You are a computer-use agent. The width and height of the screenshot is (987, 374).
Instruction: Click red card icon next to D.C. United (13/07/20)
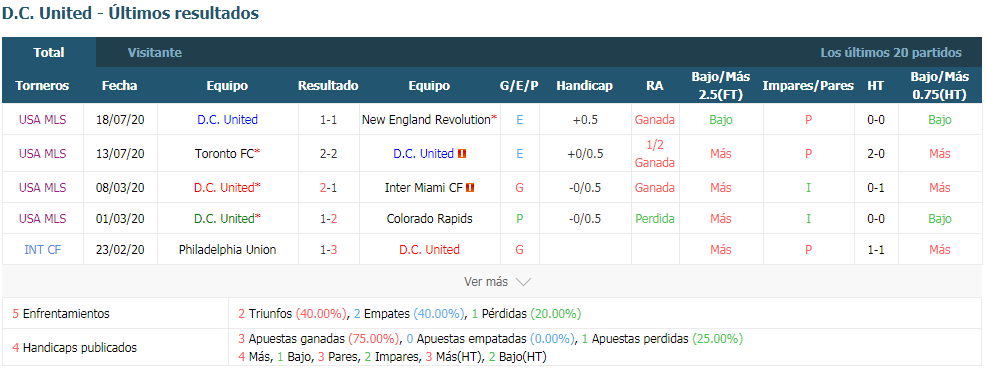click(462, 154)
